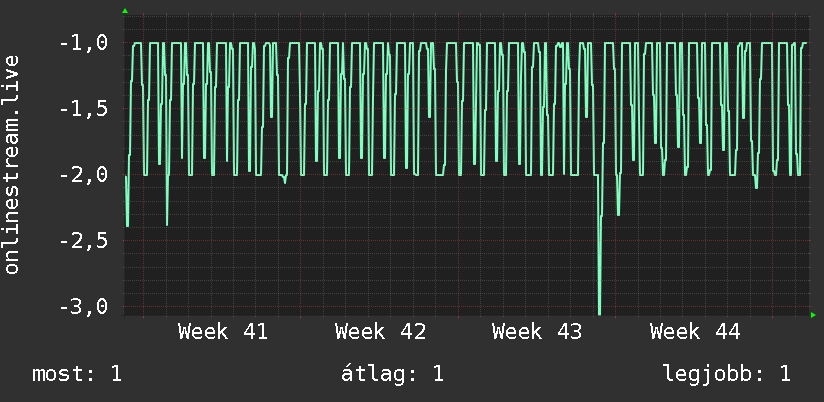Click the -2,0 y-axis value
The image size is (824, 402).
[x=84, y=174]
